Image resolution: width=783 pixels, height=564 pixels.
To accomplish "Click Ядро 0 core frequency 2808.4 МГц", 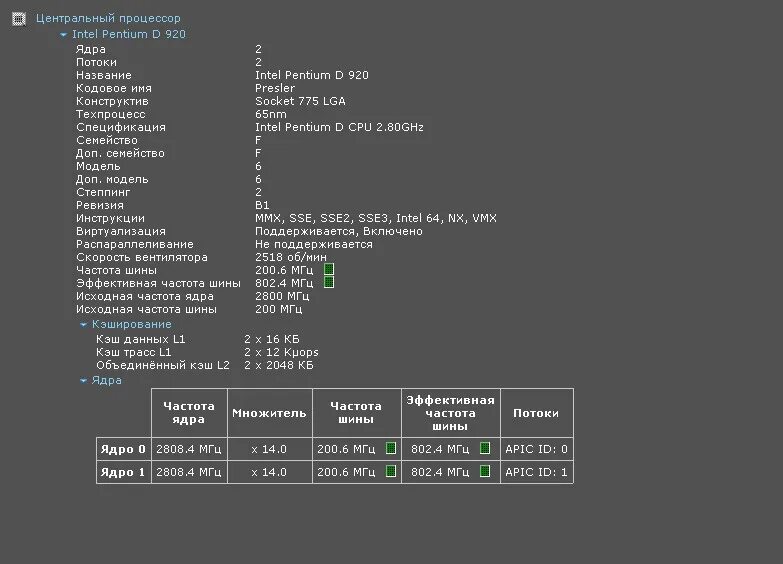I will point(189,449).
